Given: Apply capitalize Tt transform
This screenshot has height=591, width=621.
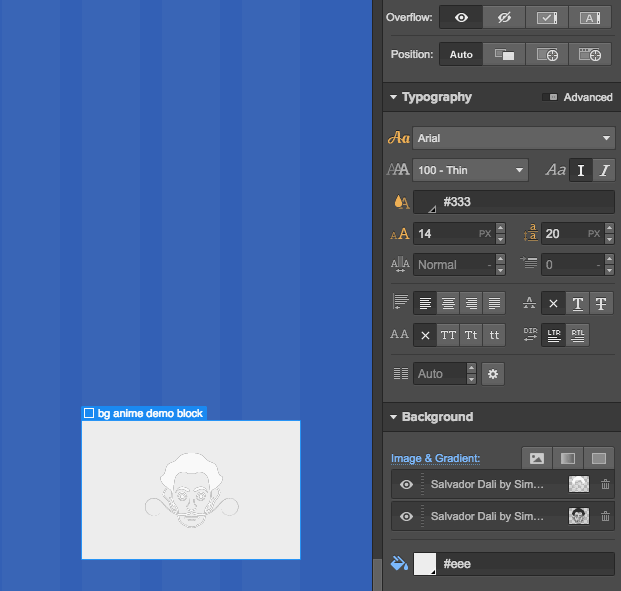Looking at the screenshot, I should click(x=471, y=335).
